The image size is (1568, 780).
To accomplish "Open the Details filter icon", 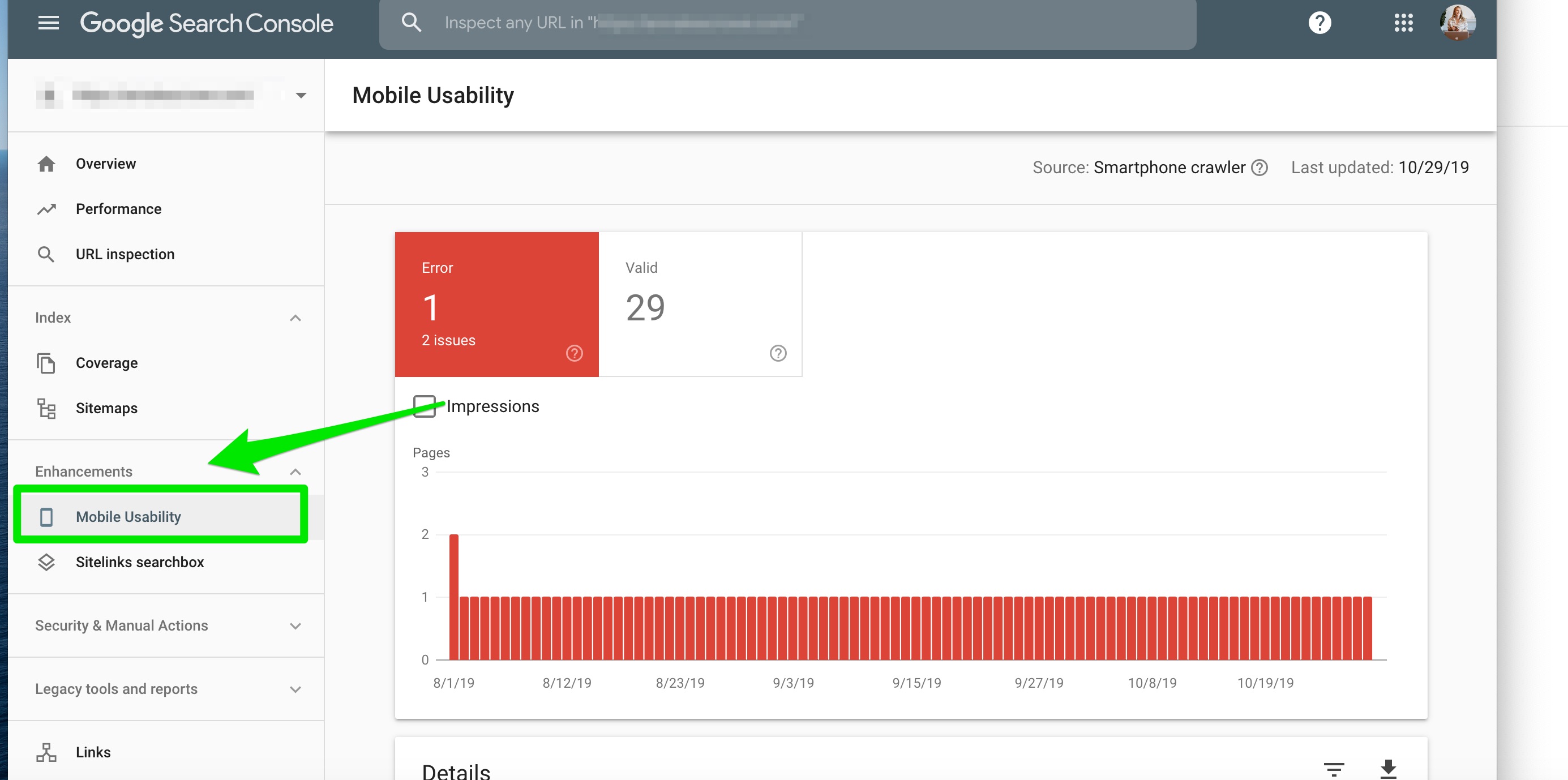I will (1334, 769).
